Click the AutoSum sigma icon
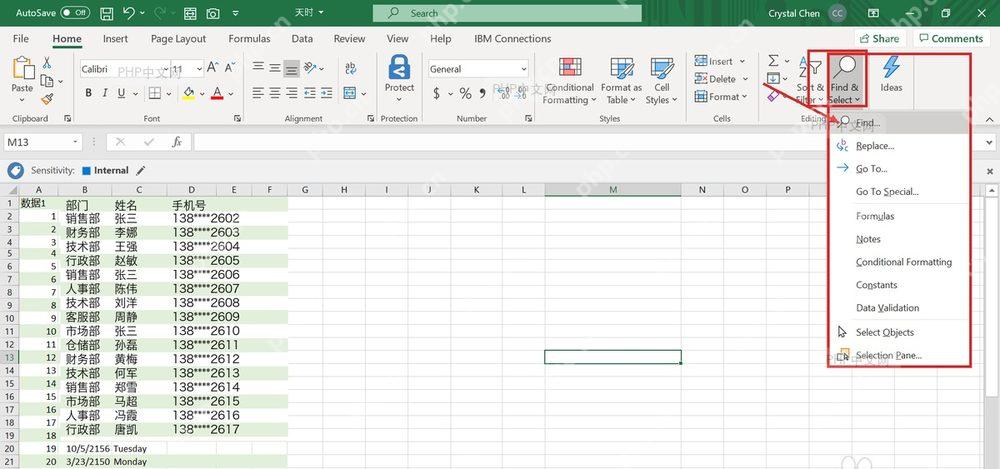 pos(773,61)
